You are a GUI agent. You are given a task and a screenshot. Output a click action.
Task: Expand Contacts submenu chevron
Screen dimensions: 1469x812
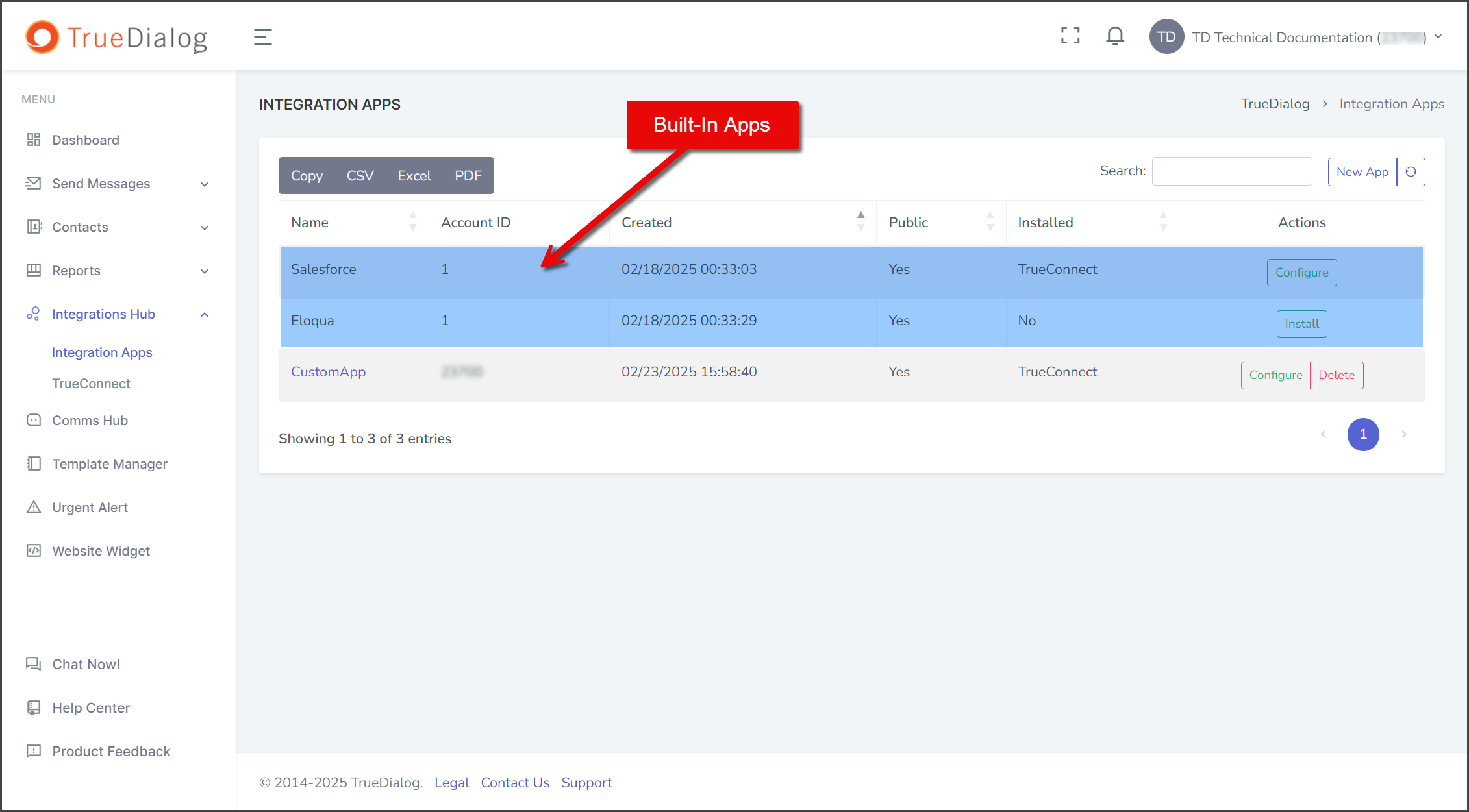point(205,228)
